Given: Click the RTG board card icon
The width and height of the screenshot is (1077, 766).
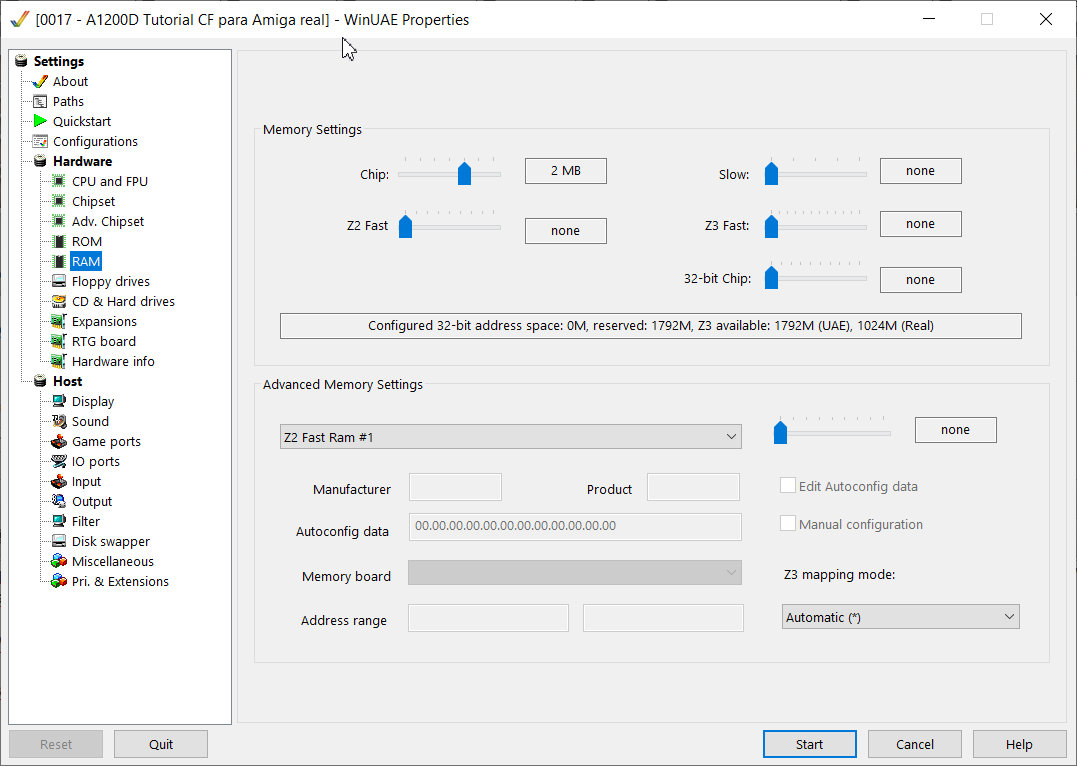Looking at the screenshot, I should (59, 341).
